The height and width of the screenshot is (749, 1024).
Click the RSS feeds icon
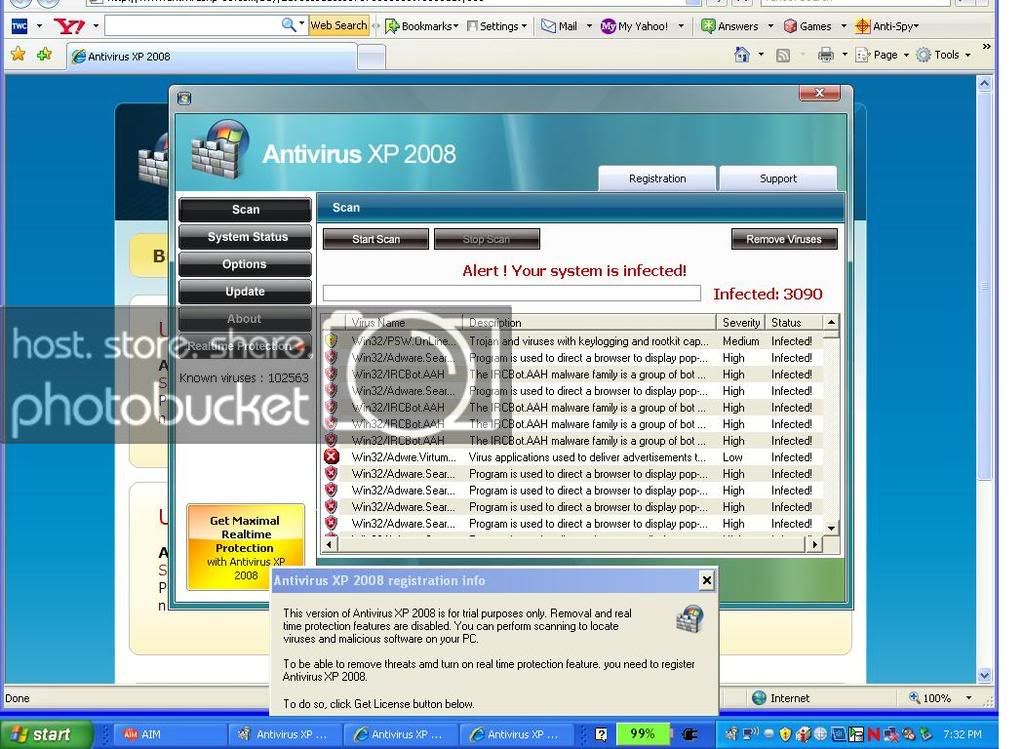(x=784, y=55)
